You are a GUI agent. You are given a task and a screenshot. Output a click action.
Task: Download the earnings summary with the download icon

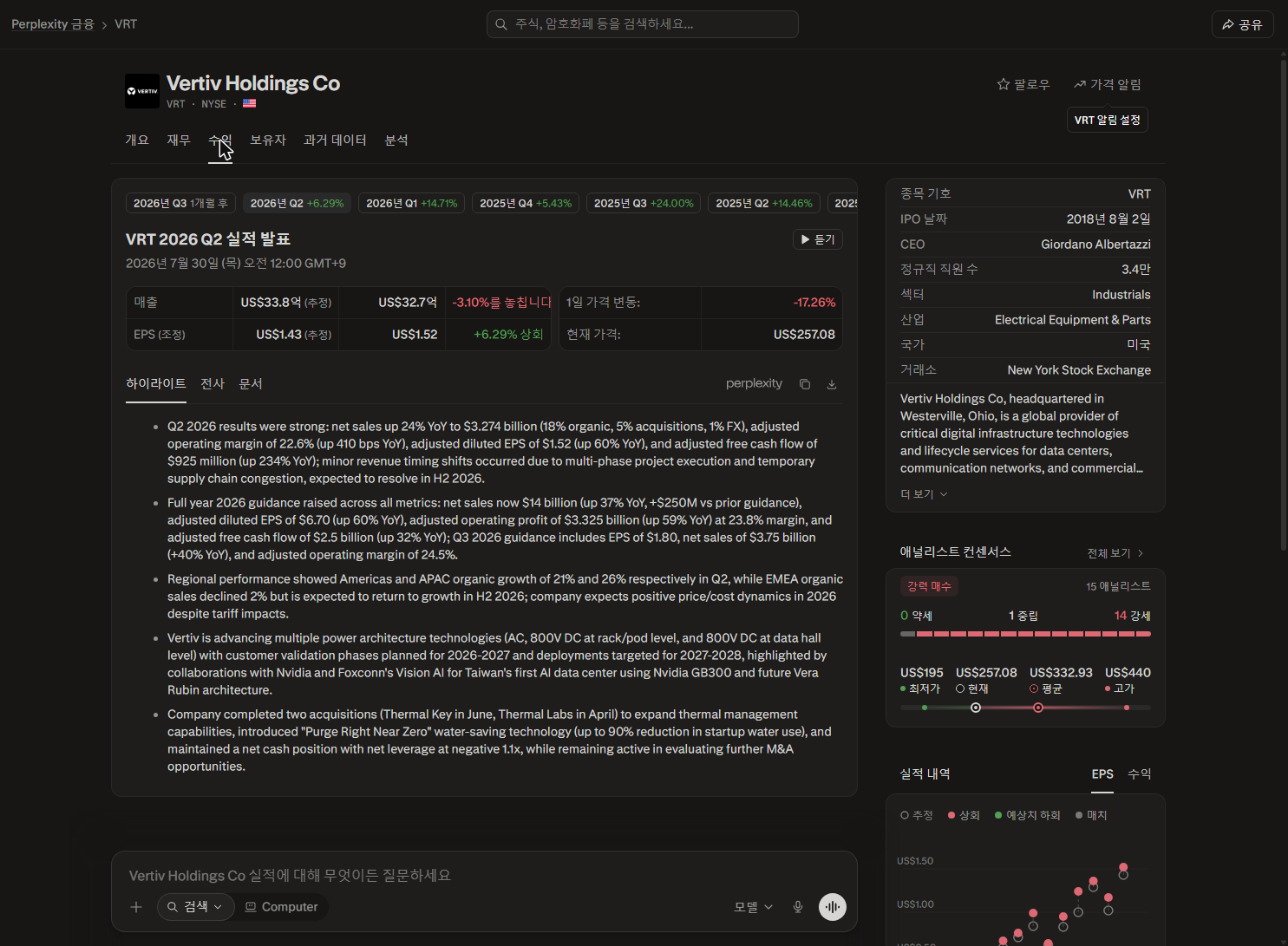[831, 384]
